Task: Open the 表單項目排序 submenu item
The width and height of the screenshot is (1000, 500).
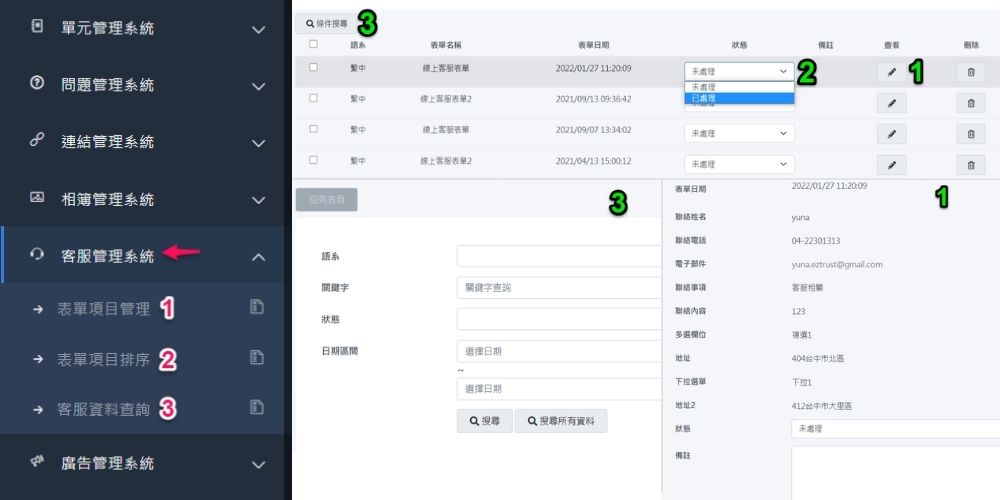Action: coord(103,359)
